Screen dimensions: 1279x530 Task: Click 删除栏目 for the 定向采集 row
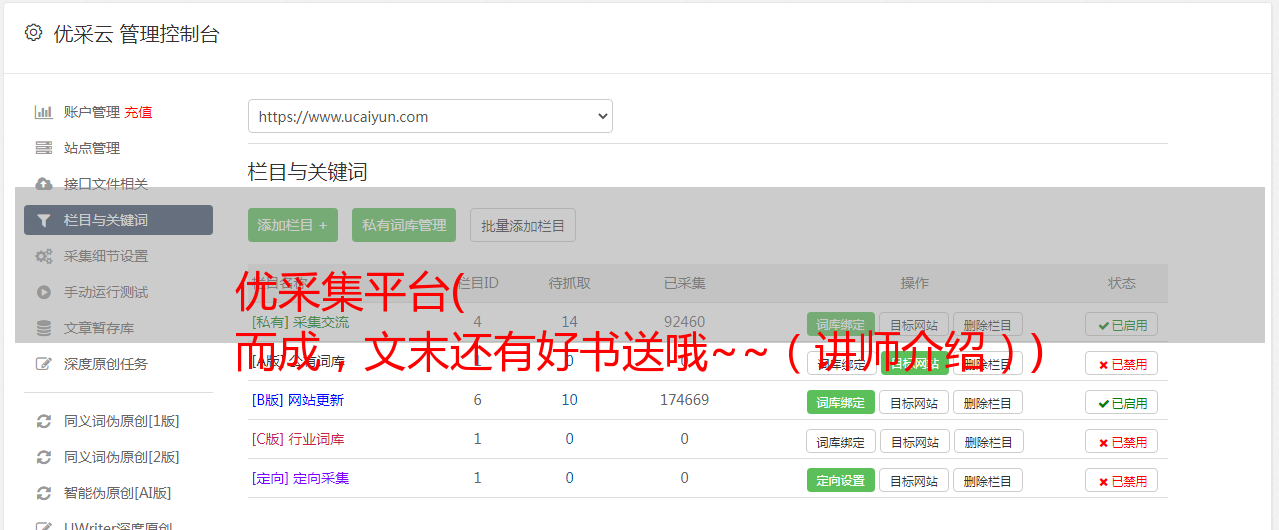tap(988, 480)
